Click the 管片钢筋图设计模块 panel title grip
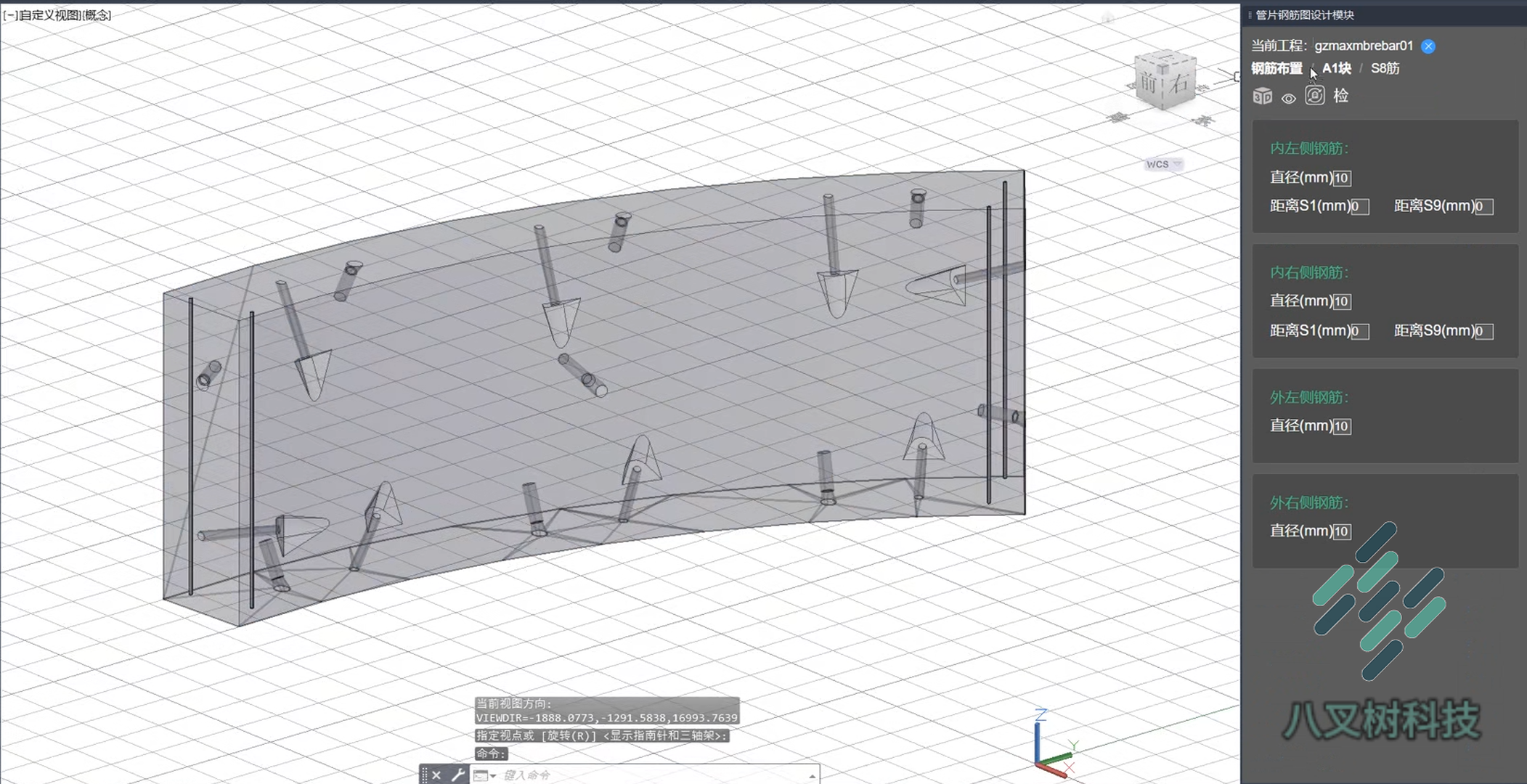 click(1250, 15)
